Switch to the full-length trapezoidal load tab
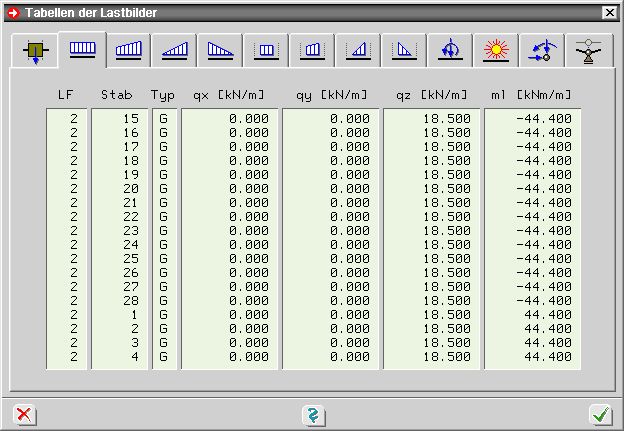 [x=129, y=49]
